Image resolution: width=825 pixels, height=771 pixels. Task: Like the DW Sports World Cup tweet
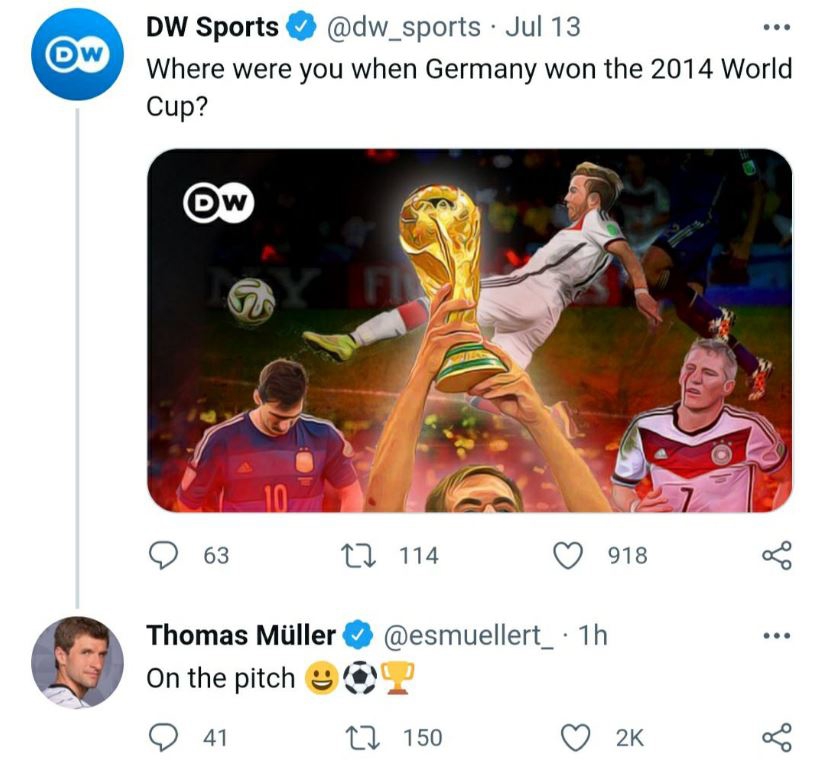[x=569, y=554]
